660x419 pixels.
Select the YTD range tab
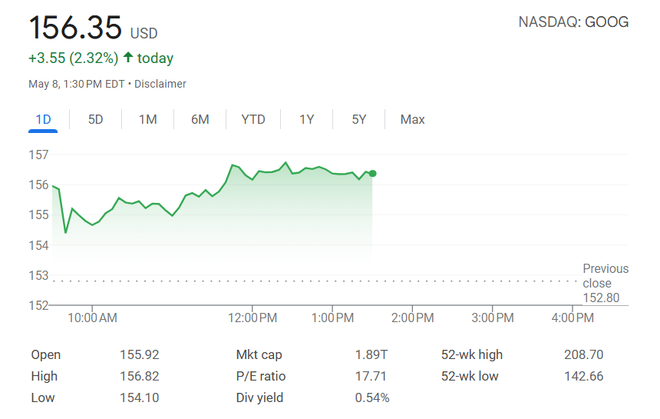pos(253,120)
